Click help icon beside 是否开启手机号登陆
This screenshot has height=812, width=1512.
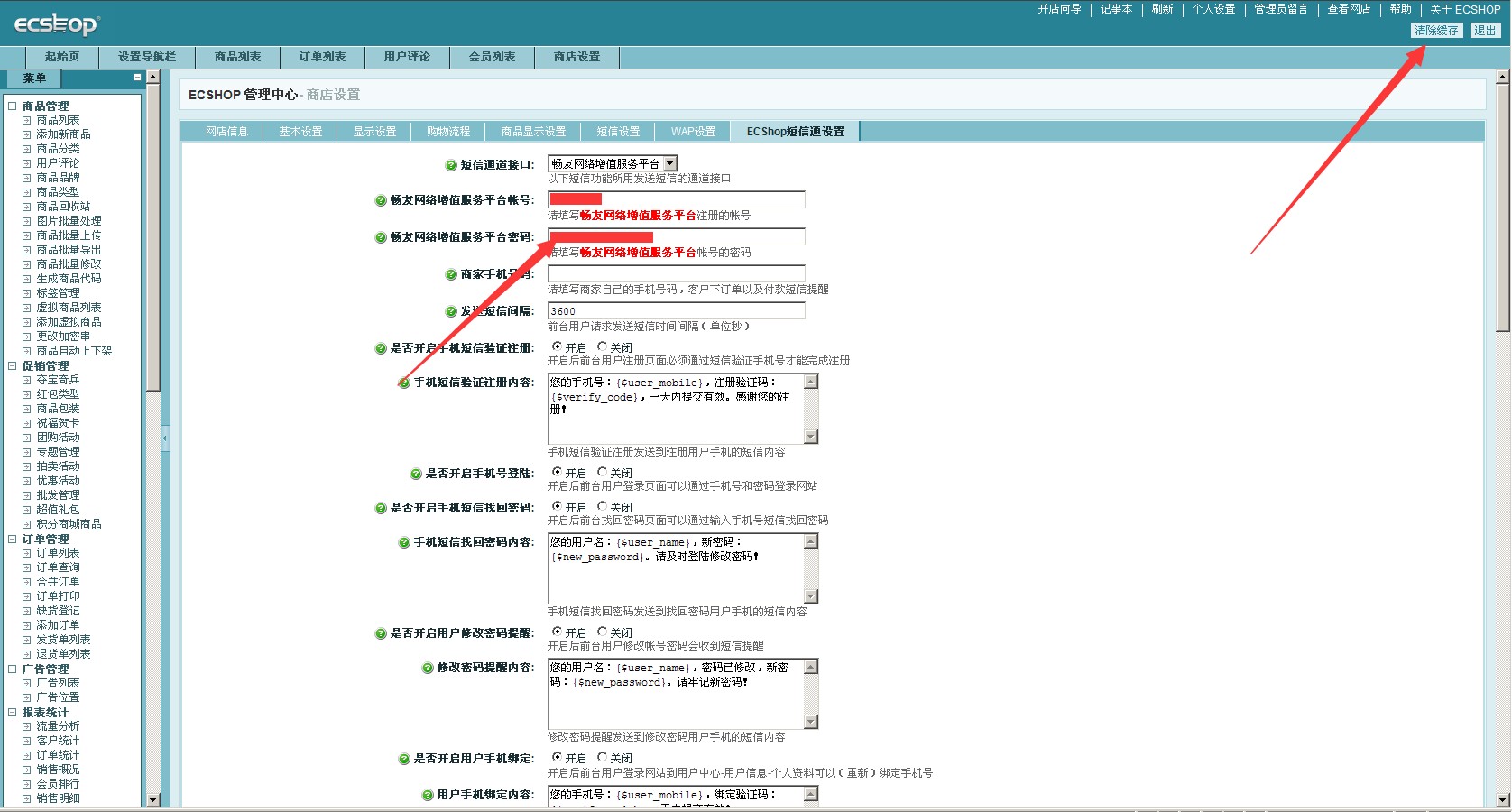(x=416, y=474)
